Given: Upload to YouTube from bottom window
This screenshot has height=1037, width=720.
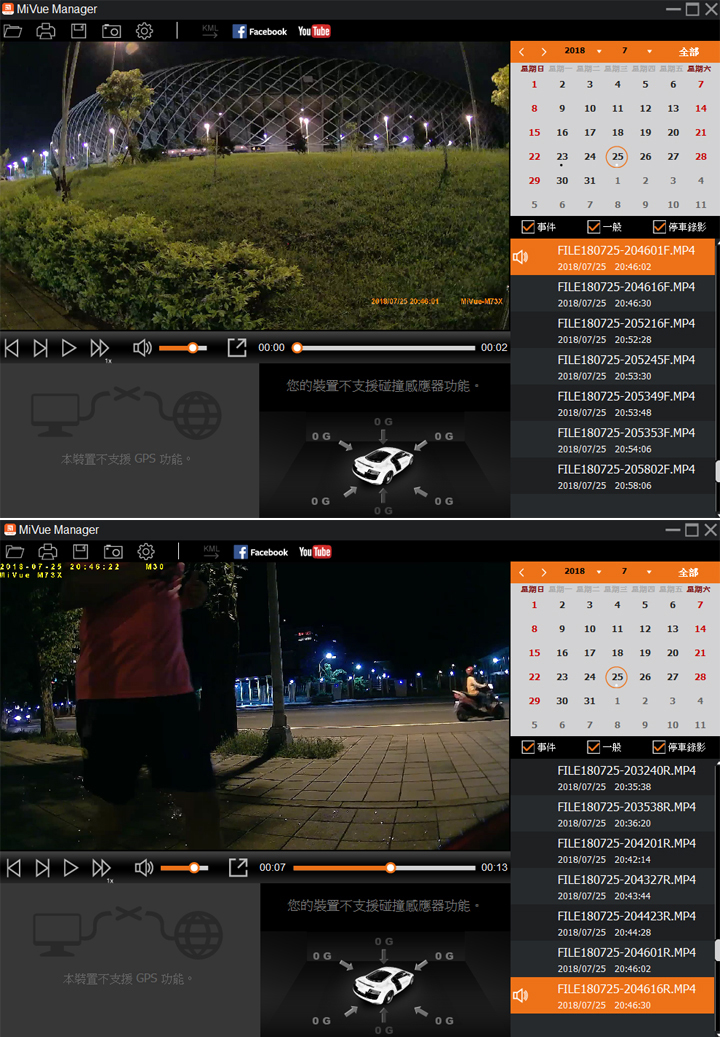Looking at the screenshot, I should [x=315, y=552].
